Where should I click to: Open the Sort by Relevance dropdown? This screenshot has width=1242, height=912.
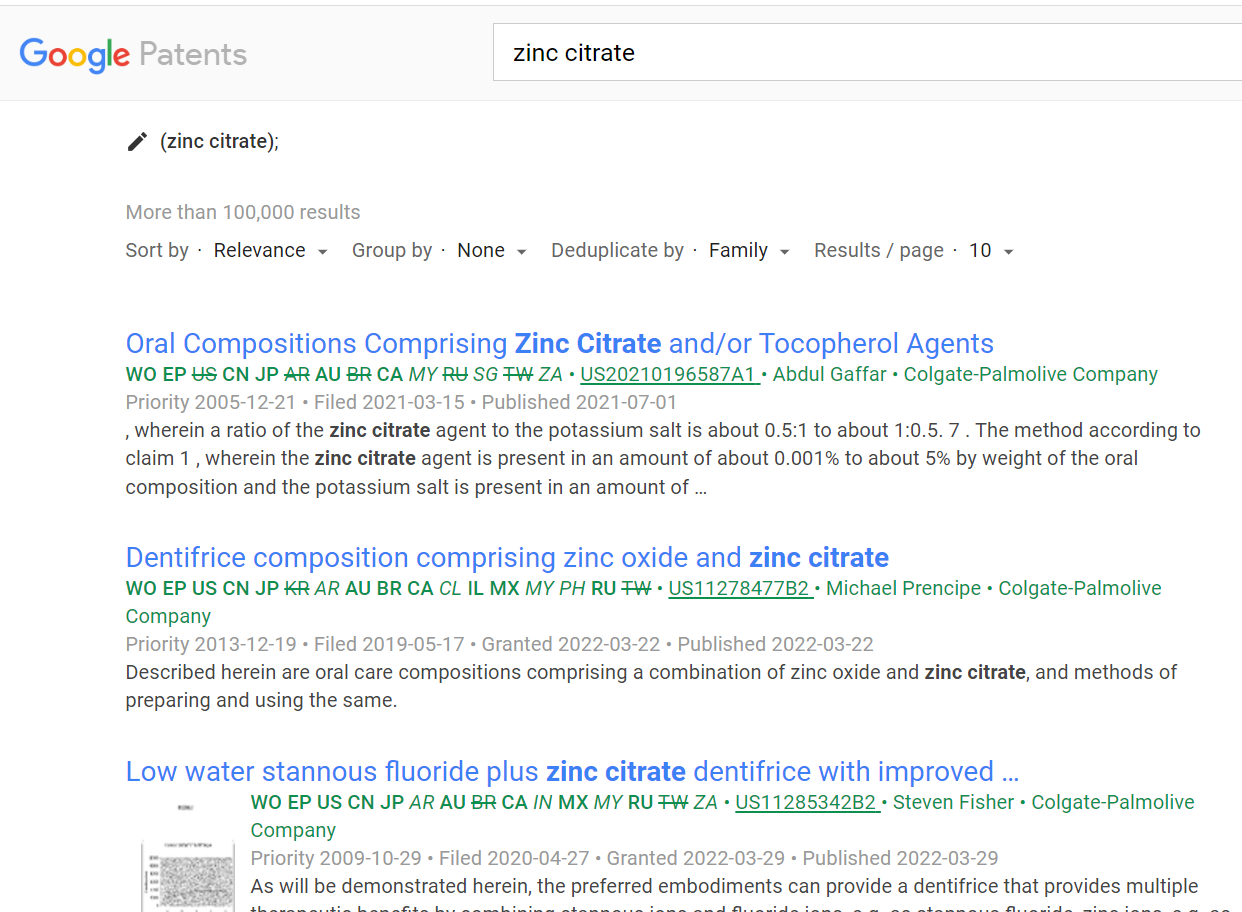271,251
